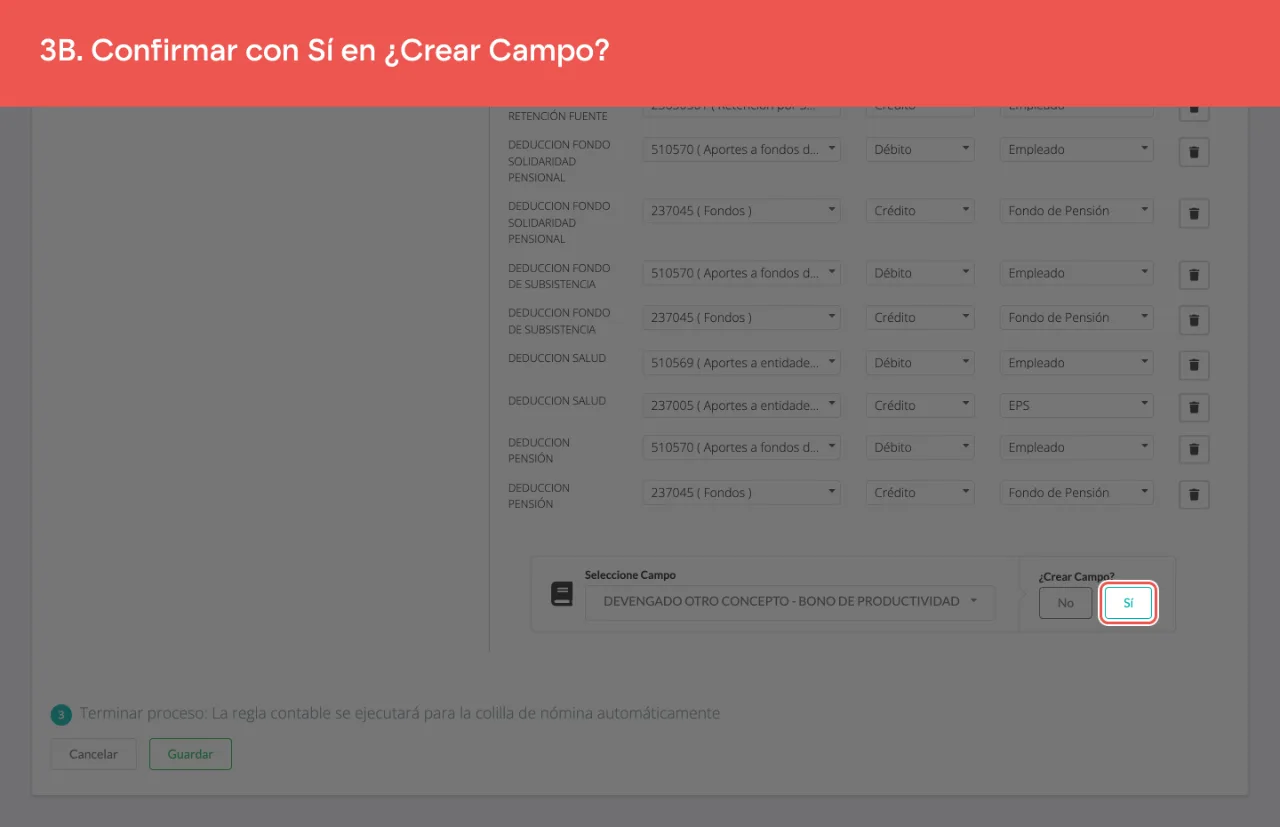Screen dimensions: 1280x827
Task: Open the Seleccione Campo dropdown
Action: point(790,602)
